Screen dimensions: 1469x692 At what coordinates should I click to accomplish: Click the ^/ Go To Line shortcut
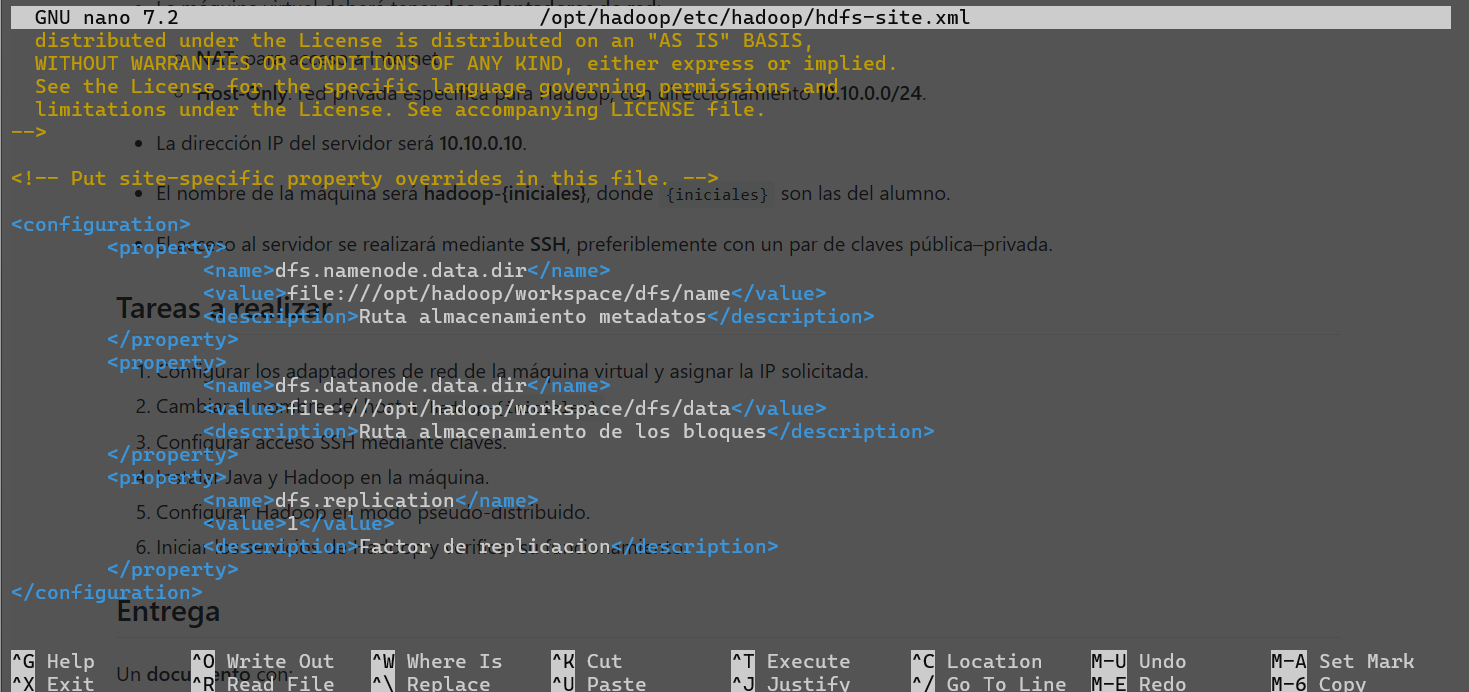[989, 683]
